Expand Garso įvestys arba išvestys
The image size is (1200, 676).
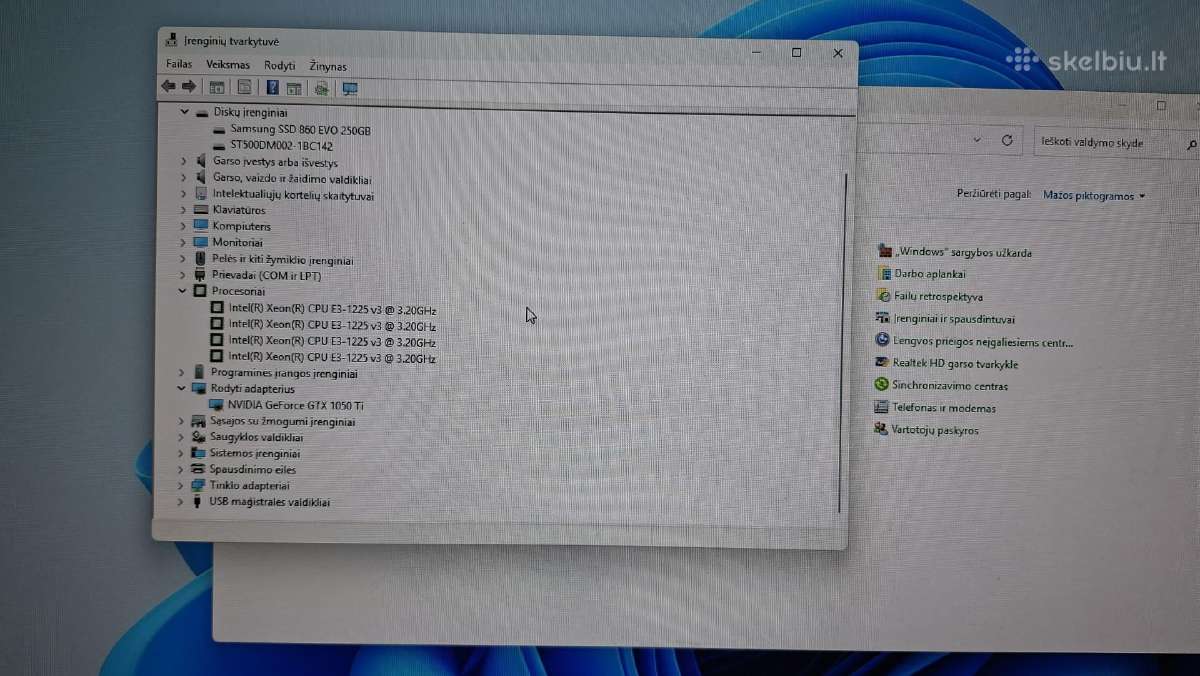(x=183, y=161)
